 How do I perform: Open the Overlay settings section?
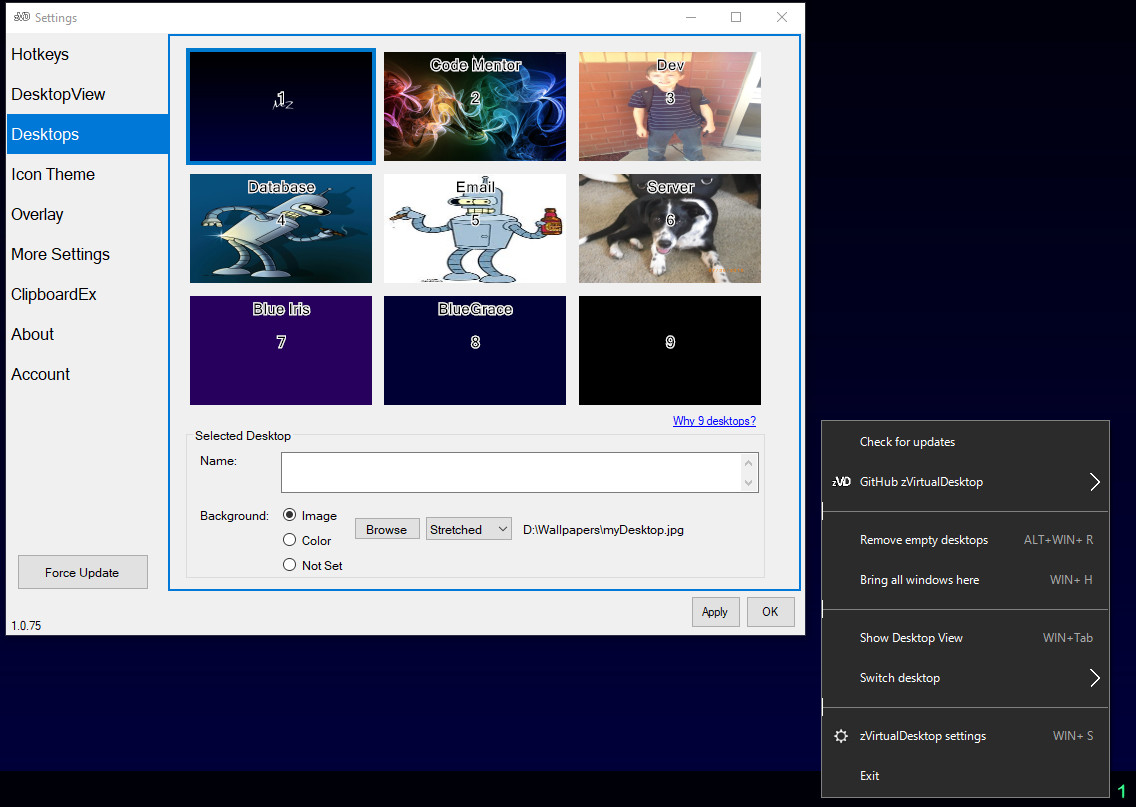point(88,214)
